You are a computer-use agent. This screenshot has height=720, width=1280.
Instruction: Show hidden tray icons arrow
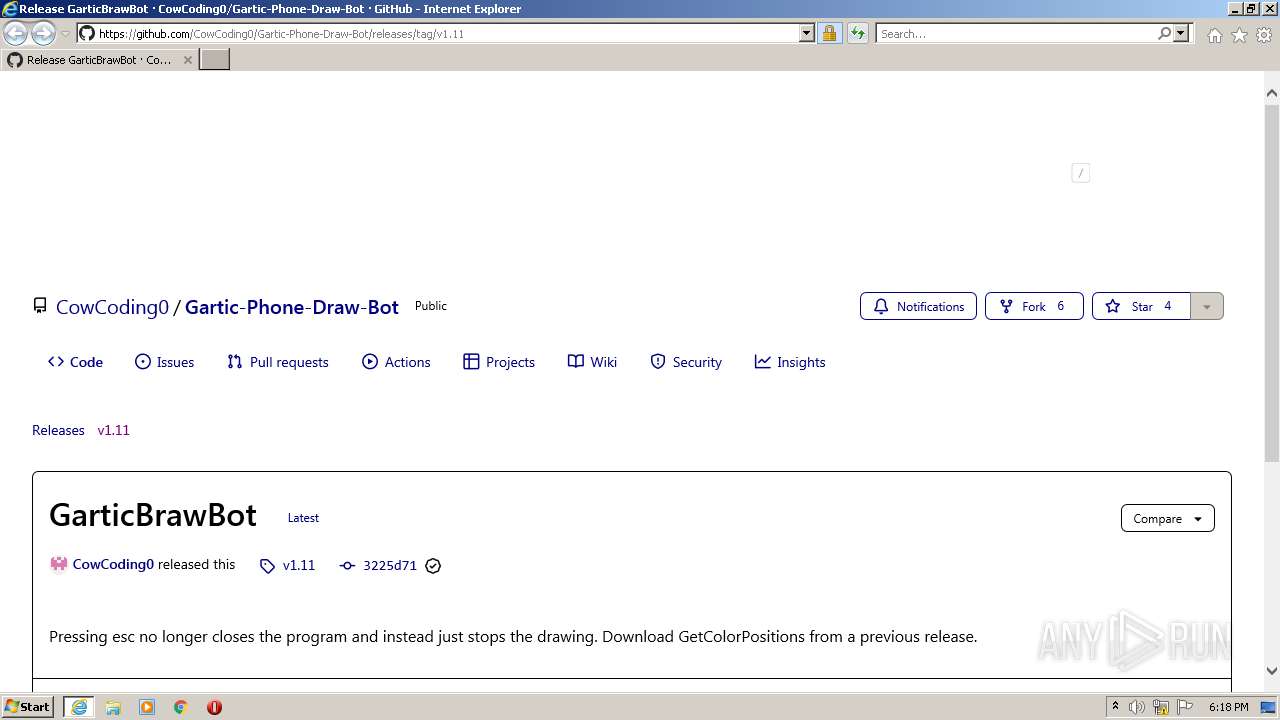1115,707
